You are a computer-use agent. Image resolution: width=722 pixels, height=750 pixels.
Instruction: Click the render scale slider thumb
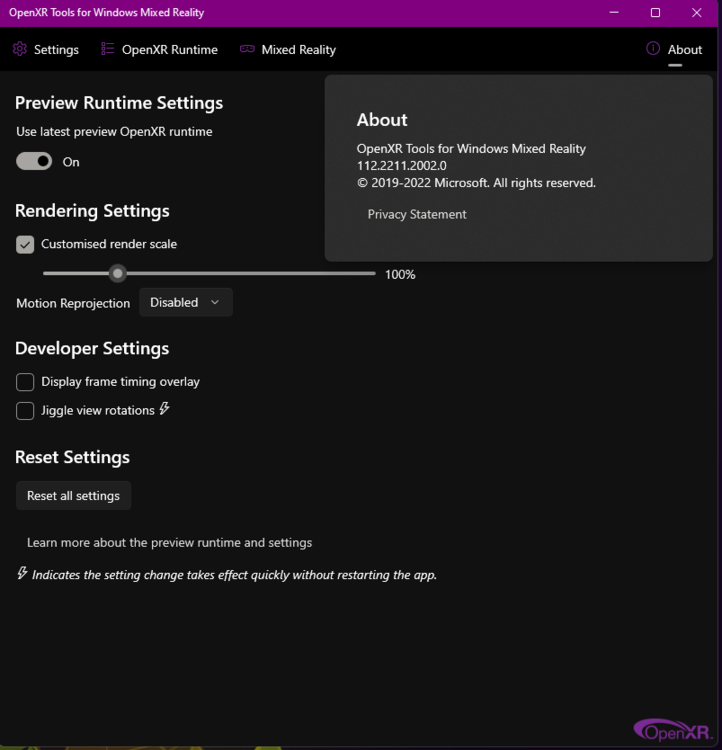(118, 273)
